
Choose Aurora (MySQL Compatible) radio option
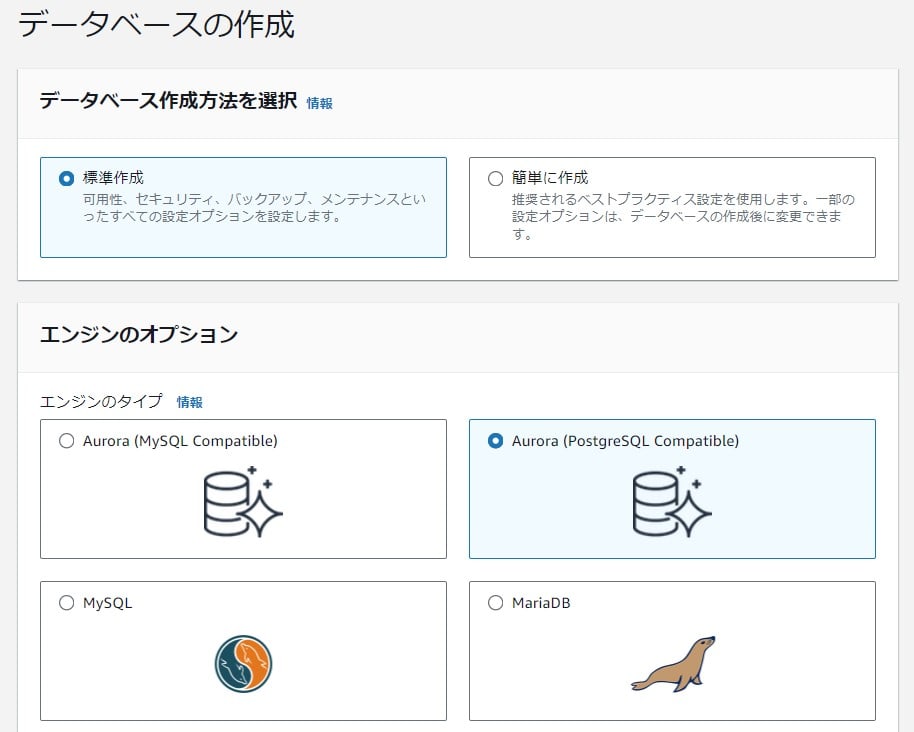click(x=66, y=441)
